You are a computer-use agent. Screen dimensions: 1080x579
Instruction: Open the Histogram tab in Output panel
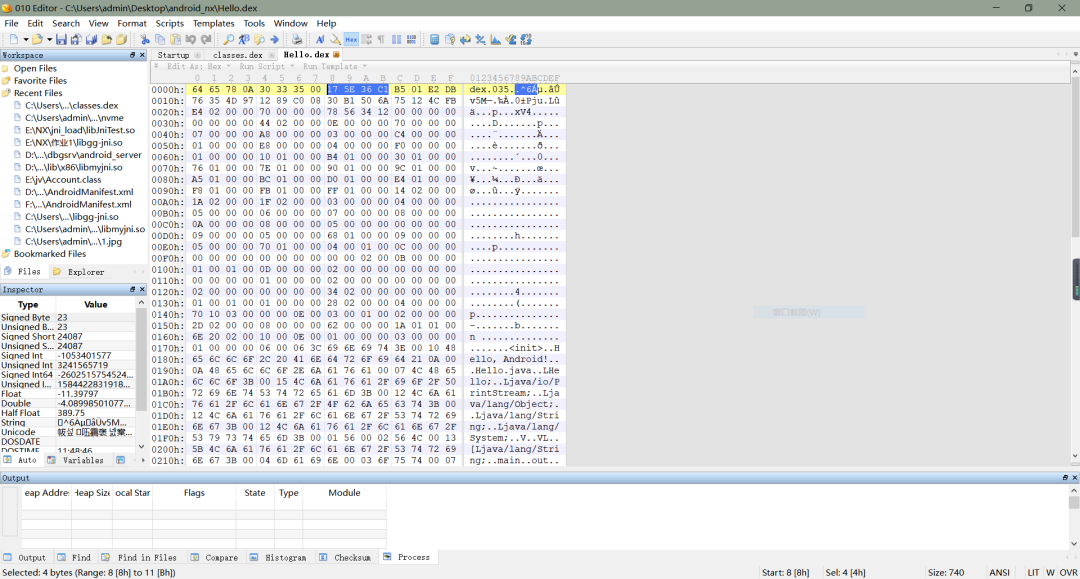278,558
